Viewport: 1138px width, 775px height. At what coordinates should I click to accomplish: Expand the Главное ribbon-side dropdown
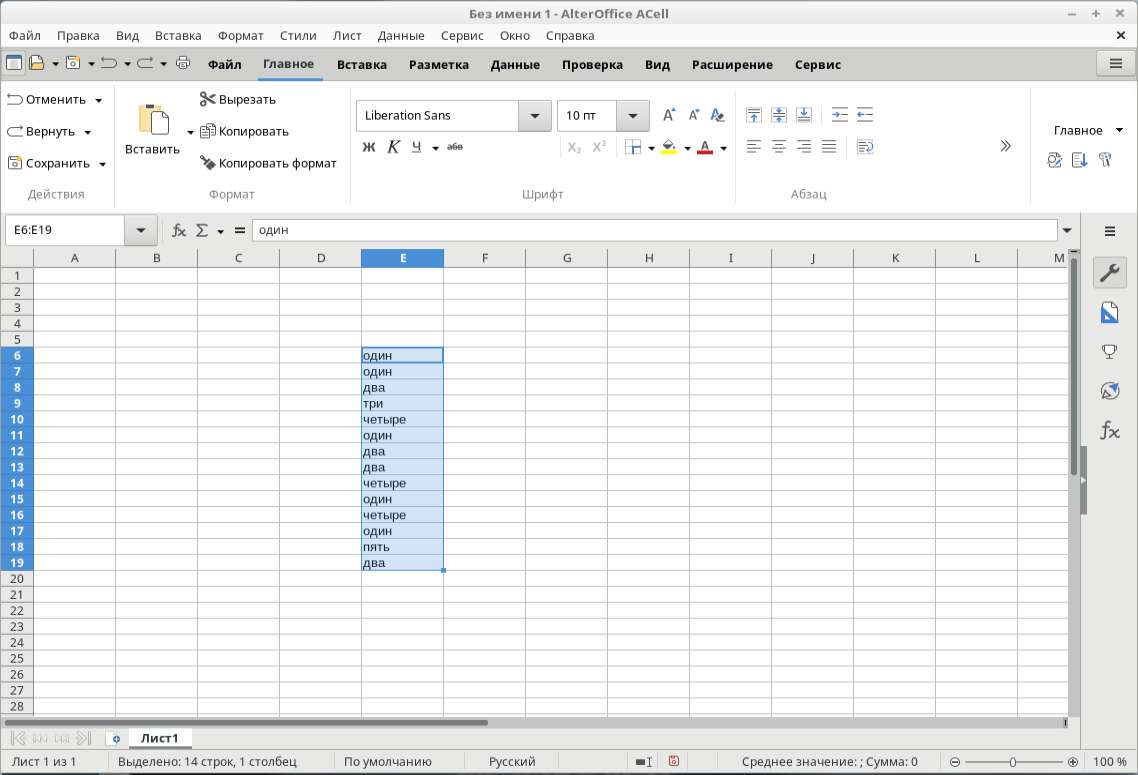[1119, 131]
